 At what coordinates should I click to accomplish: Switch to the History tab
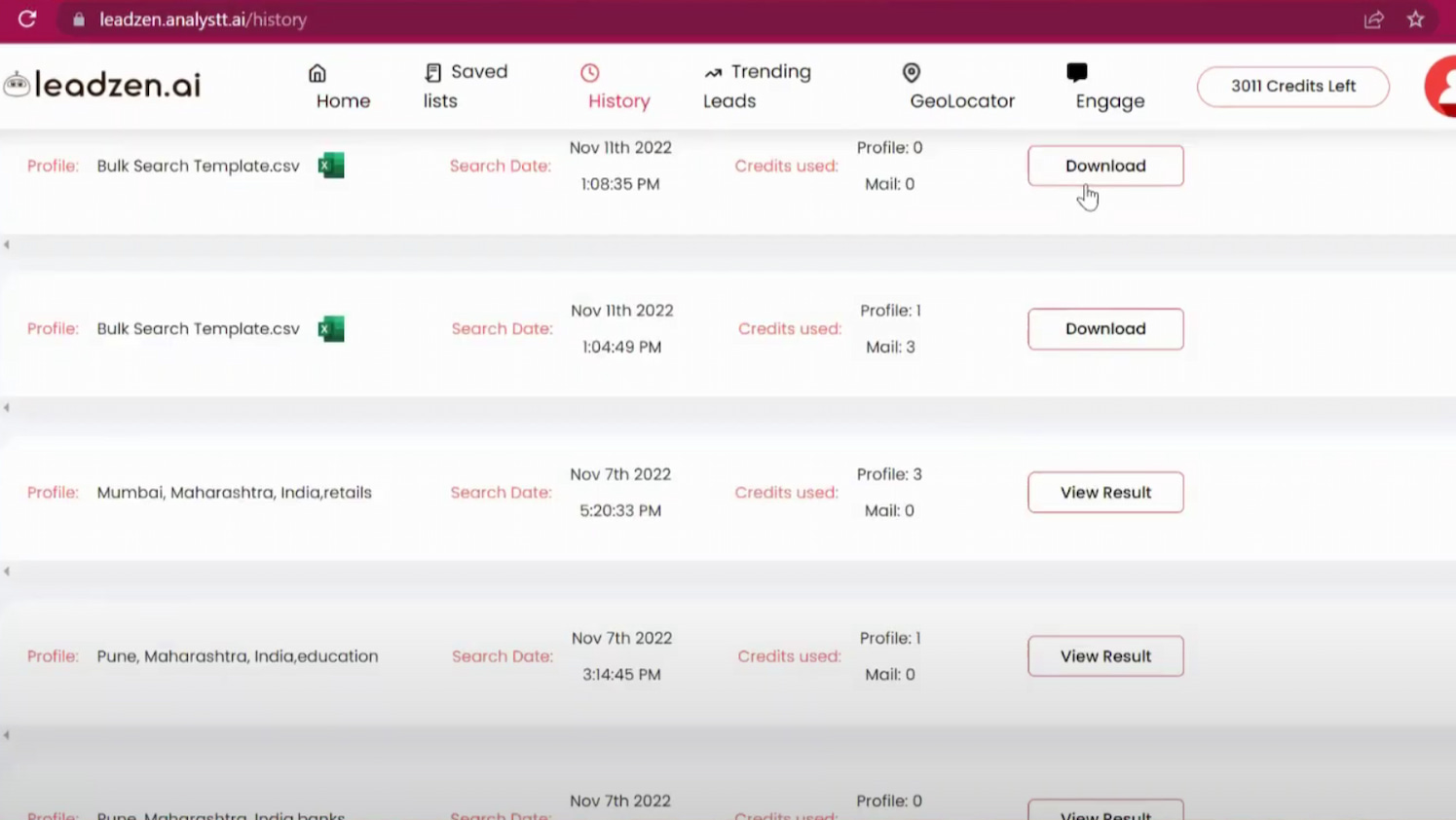618,100
